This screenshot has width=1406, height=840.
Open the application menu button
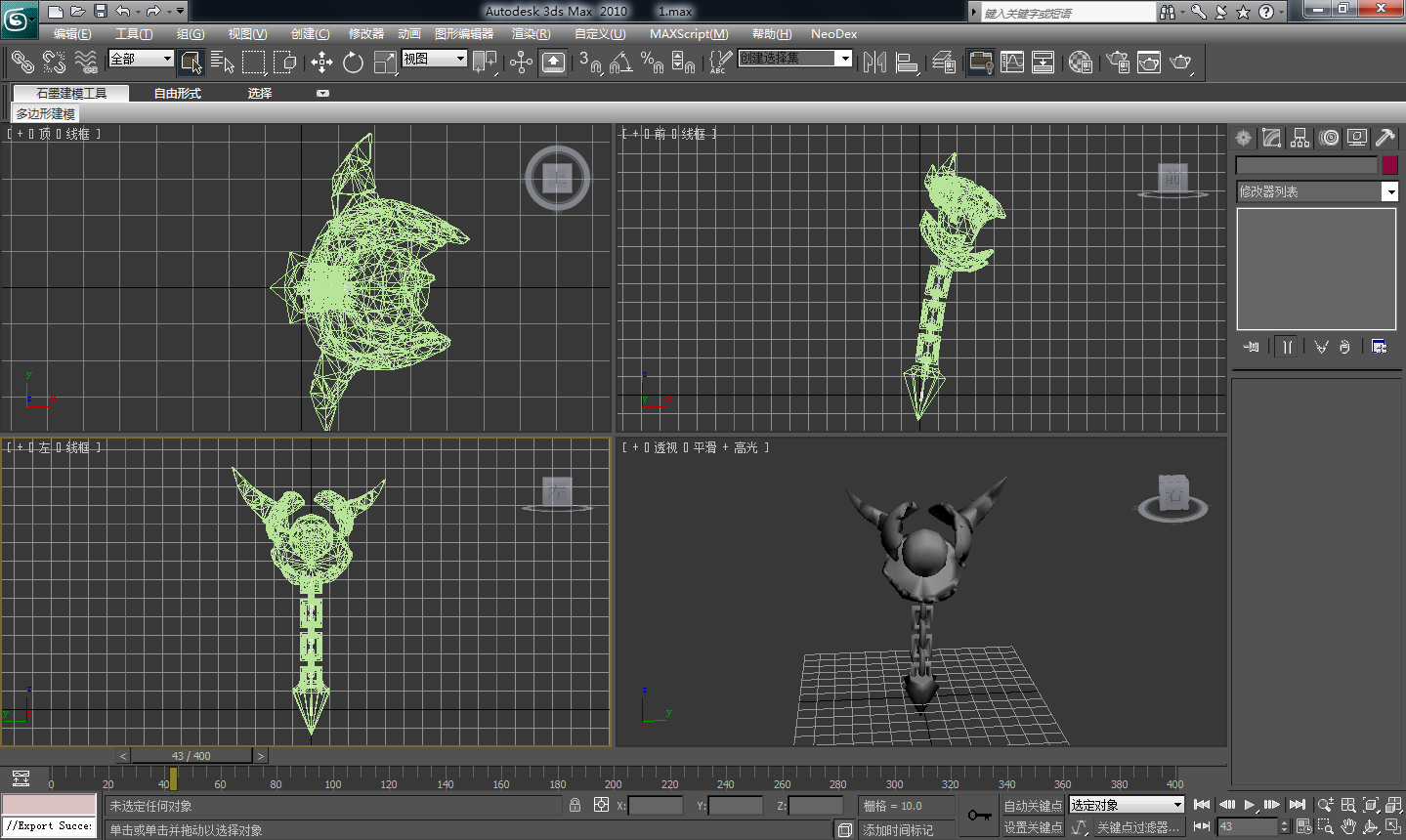[x=18, y=19]
